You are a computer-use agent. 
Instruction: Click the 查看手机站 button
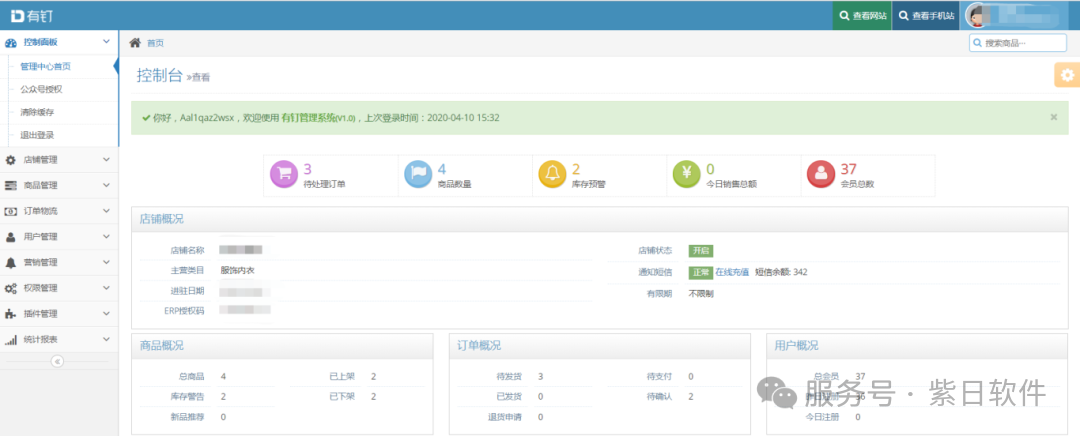(x=926, y=15)
